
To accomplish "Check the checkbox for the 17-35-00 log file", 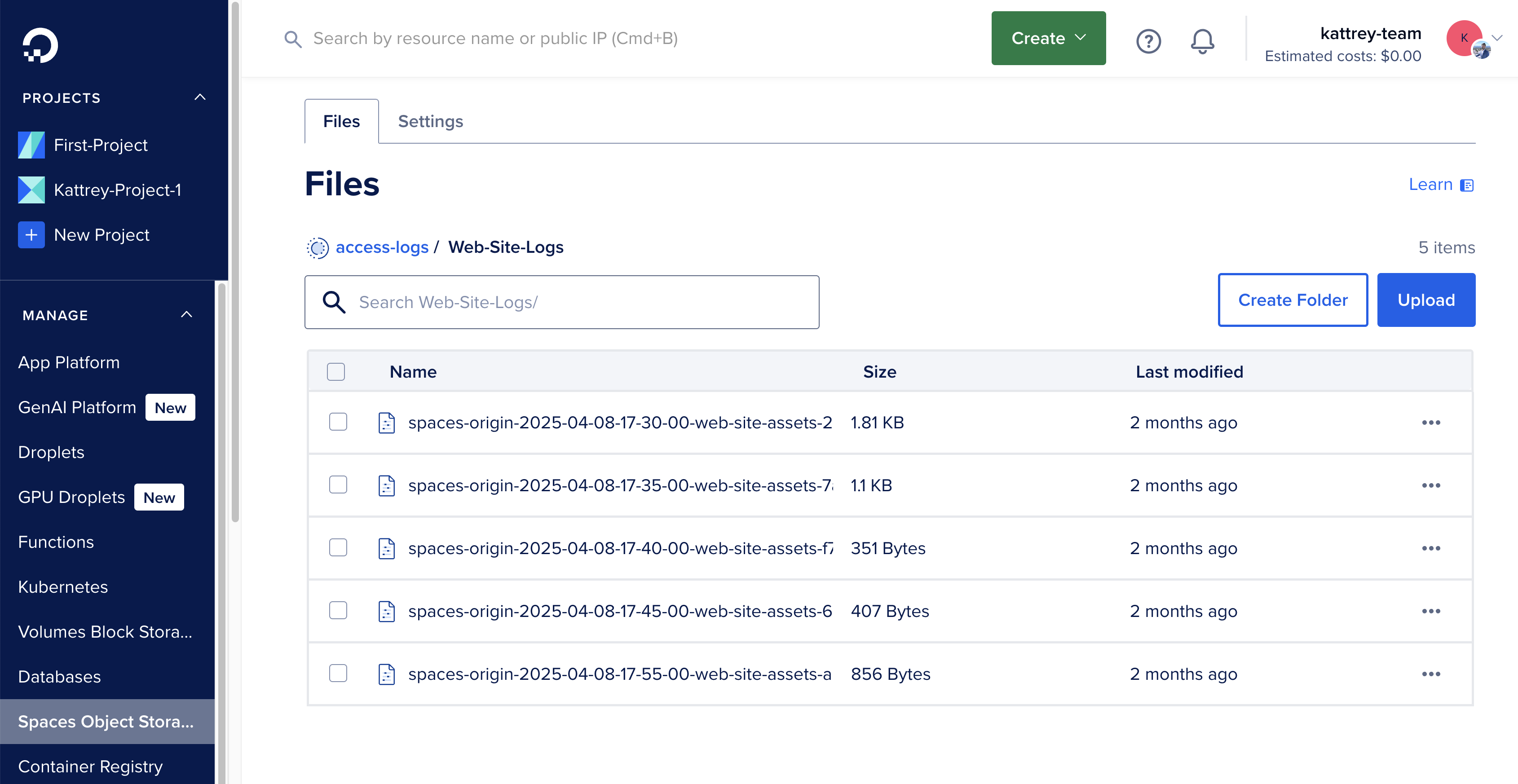I will (x=338, y=485).
